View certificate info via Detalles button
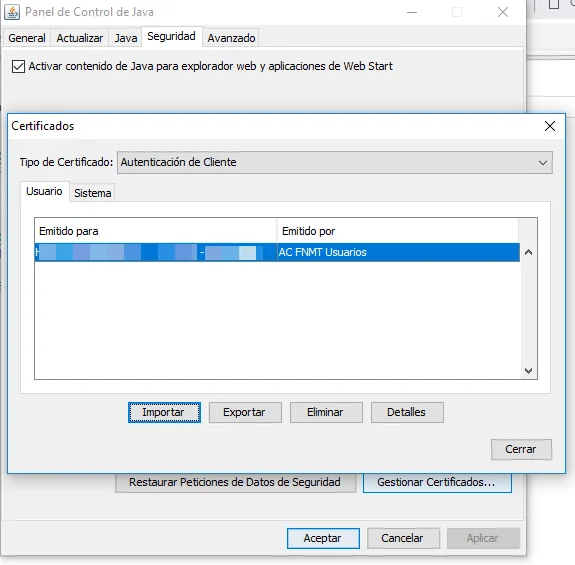 [x=407, y=412]
